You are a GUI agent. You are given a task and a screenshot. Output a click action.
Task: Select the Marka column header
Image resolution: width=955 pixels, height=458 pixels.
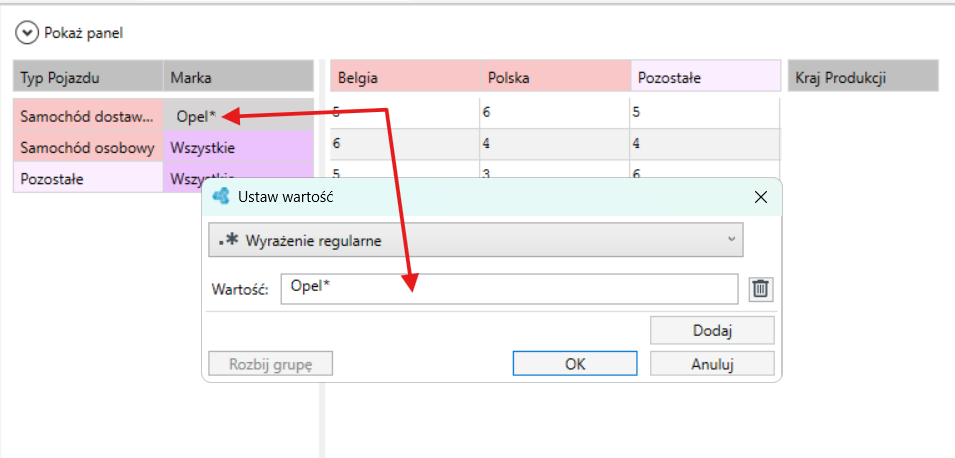[238, 78]
